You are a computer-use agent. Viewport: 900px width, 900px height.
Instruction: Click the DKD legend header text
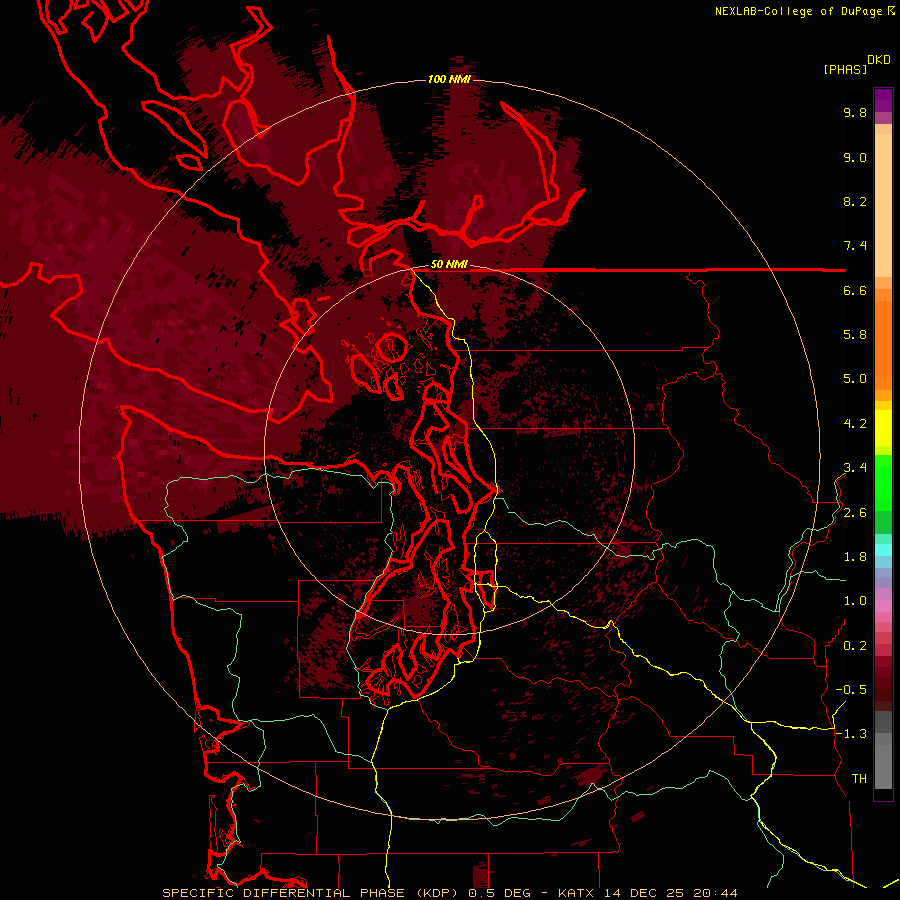879,60
